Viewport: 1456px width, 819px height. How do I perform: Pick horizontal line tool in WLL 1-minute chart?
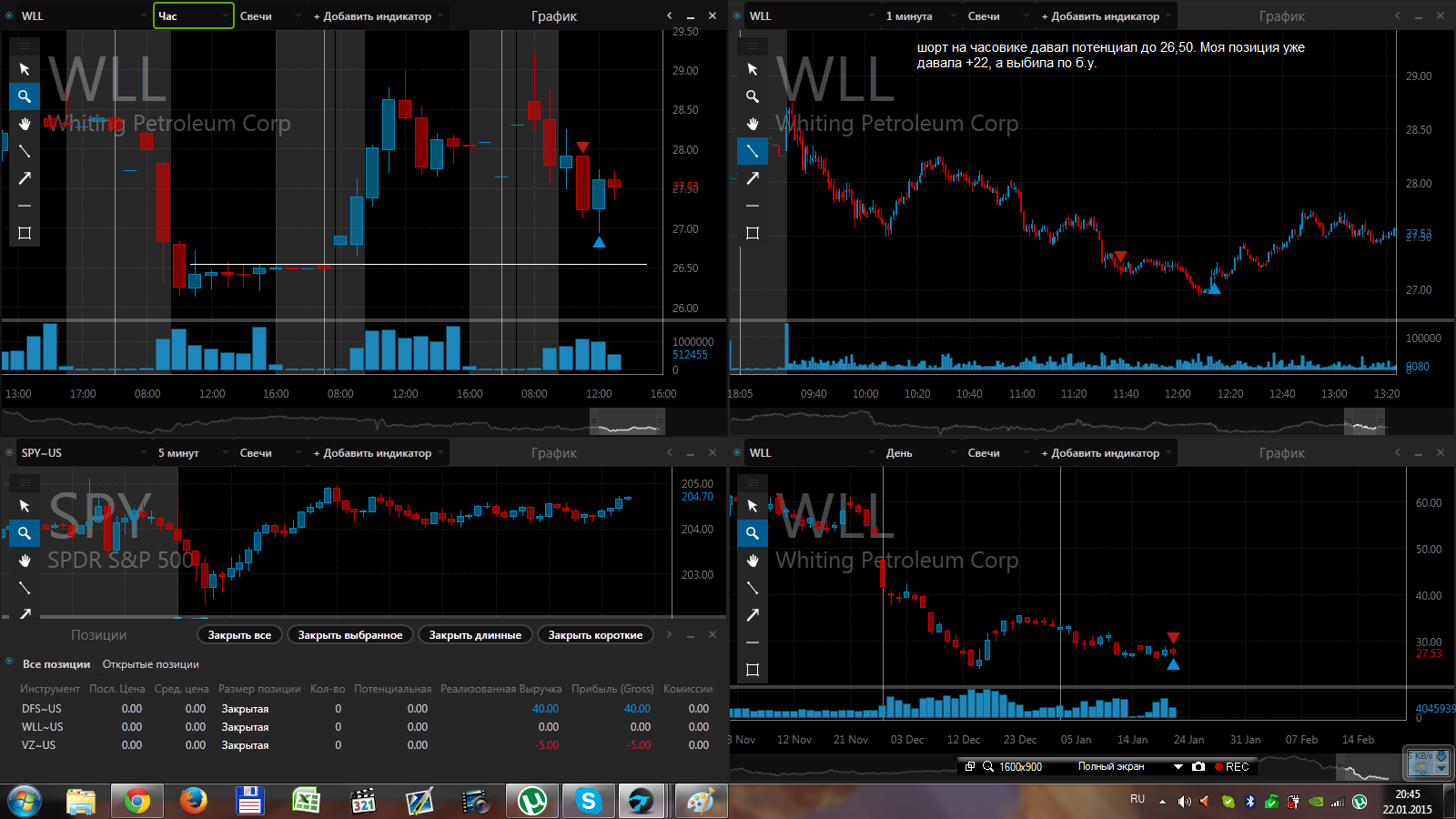coord(753,206)
